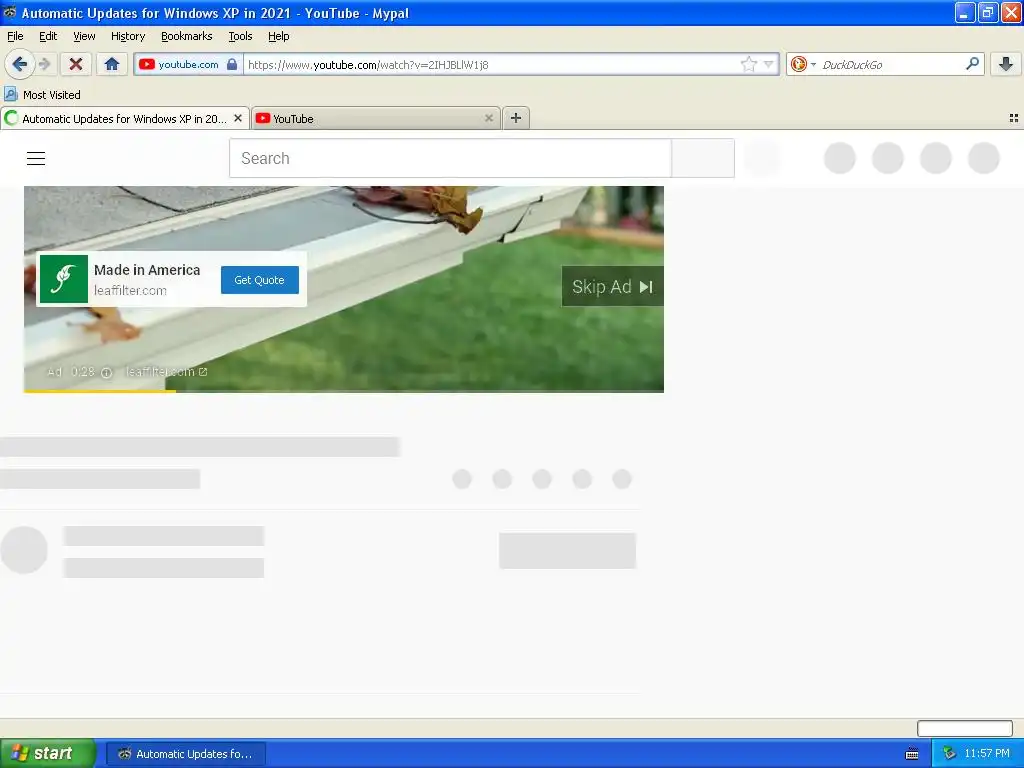The image size is (1024, 768).
Task: Click the Skip Ad button
Action: click(613, 287)
